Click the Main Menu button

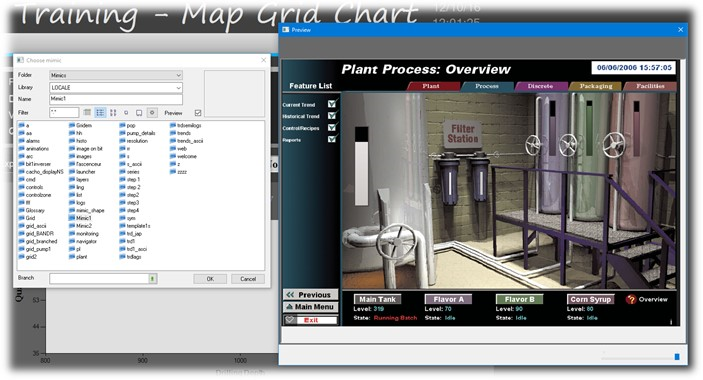[310, 307]
